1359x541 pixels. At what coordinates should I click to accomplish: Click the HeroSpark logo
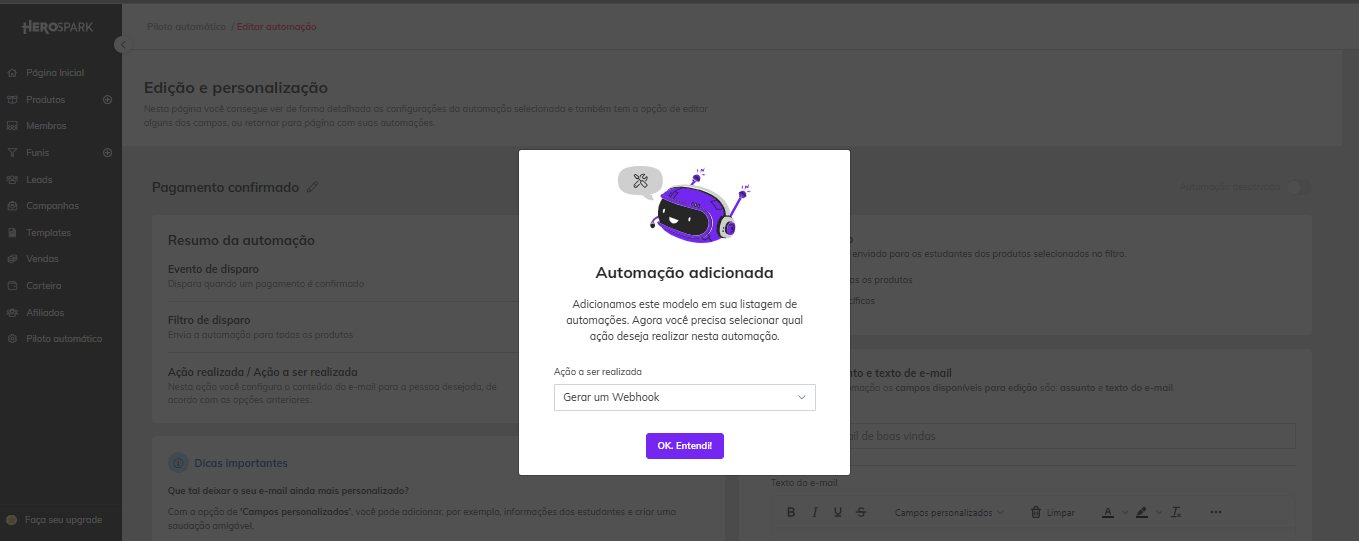(58, 27)
